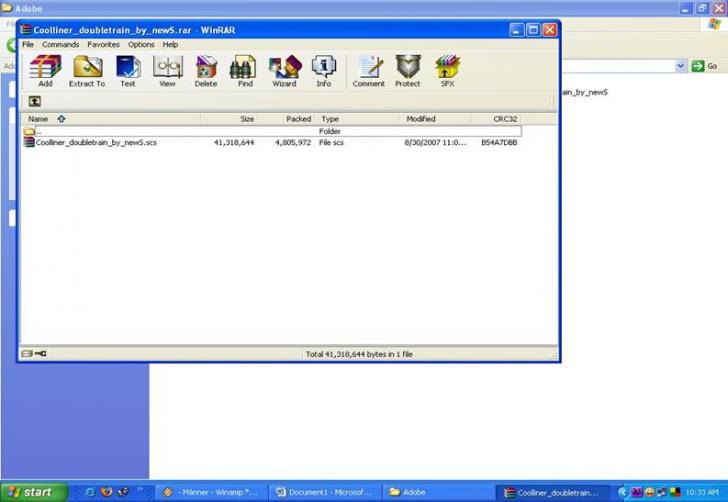The width and height of the screenshot is (728, 502).
Task: Open the Find binoculars tool
Action: [x=245, y=70]
